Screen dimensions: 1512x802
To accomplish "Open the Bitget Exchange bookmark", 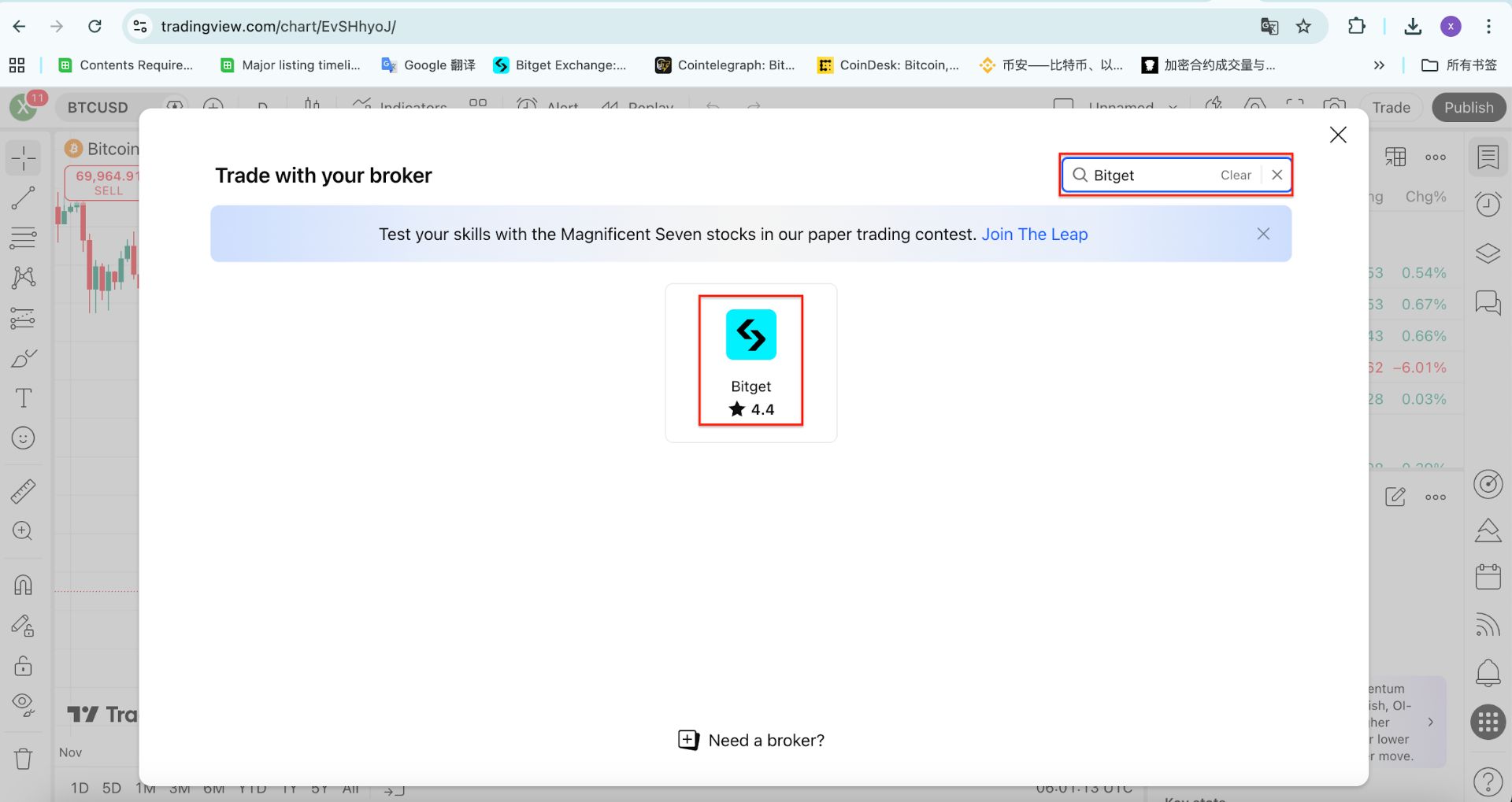I will click(560, 65).
